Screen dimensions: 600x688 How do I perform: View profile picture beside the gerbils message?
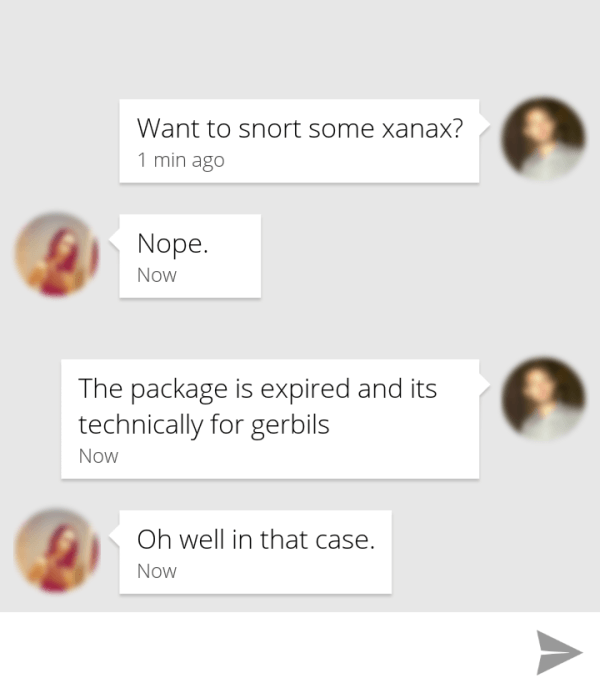coord(542,398)
